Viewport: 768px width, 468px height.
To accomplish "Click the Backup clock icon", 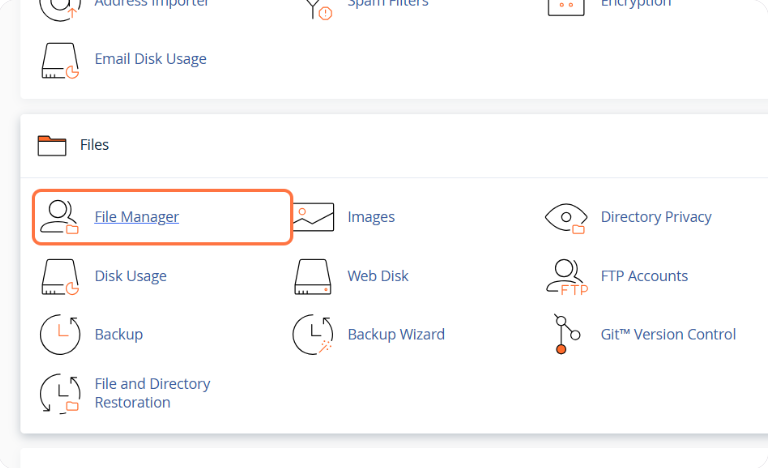I will (59, 335).
